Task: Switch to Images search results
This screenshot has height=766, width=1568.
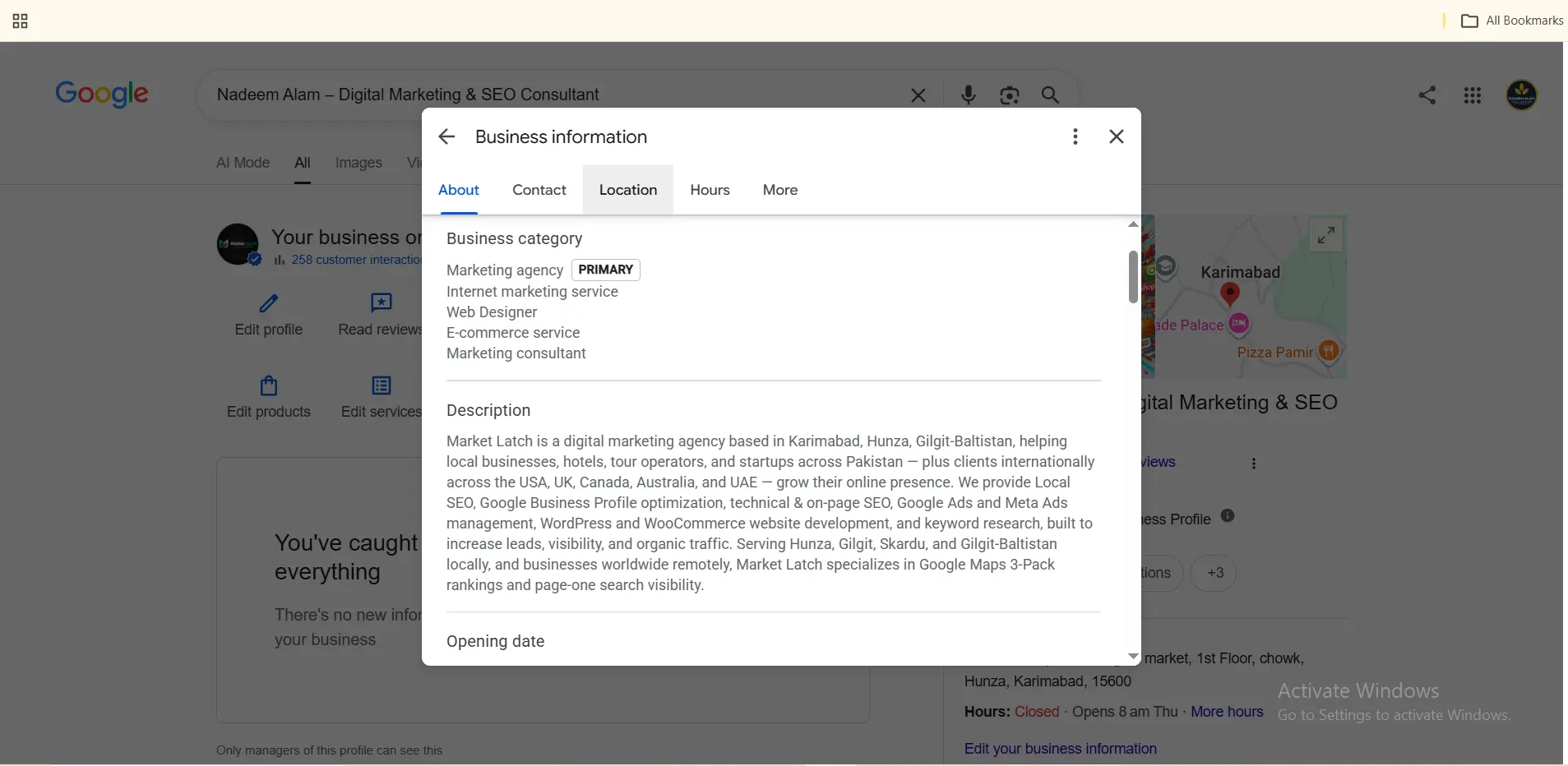Action: pyautogui.click(x=358, y=163)
